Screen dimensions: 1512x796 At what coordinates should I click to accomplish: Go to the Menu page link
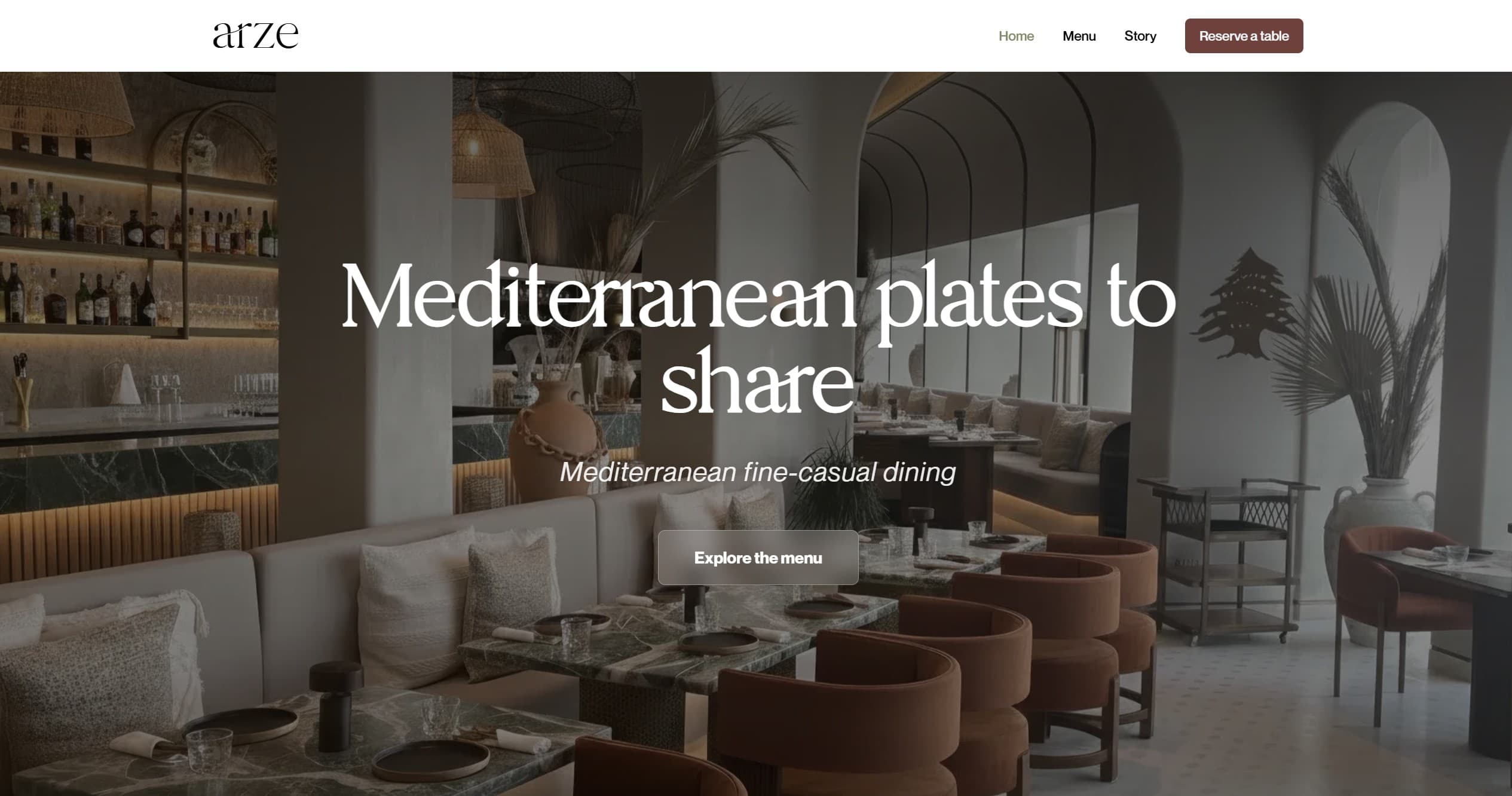click(1079, 36)
